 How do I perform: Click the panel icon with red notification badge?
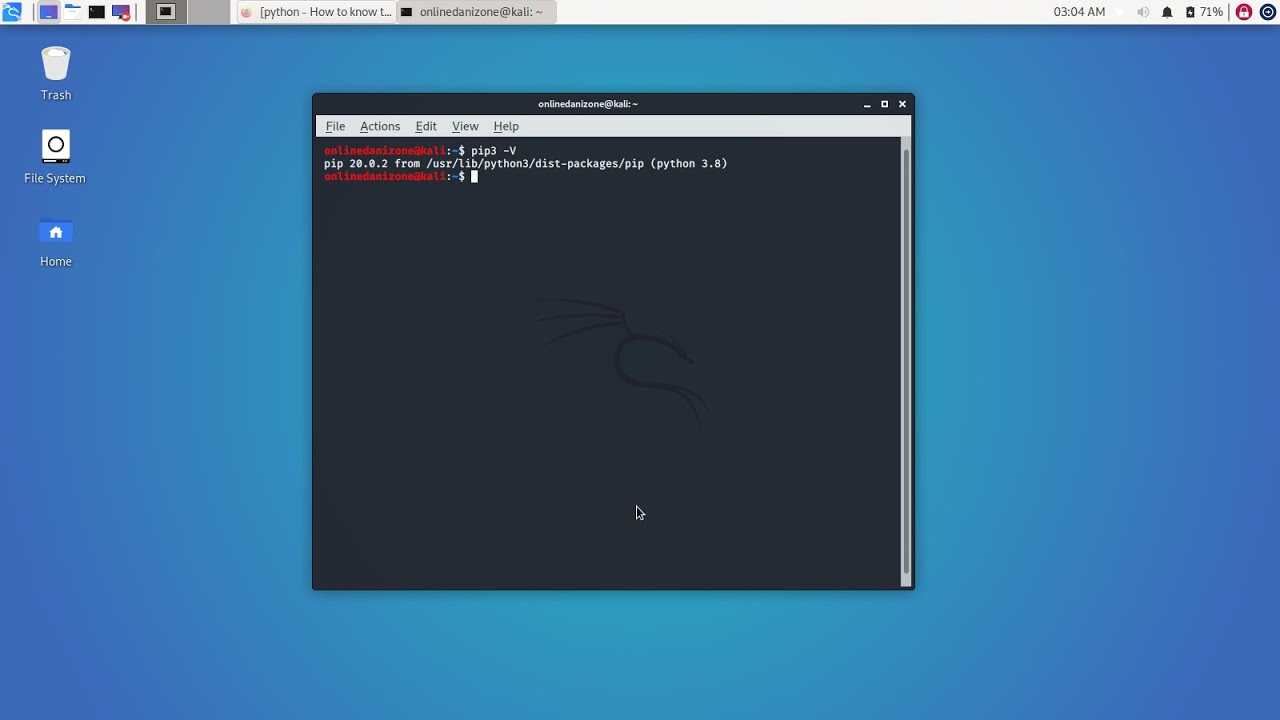pyautogui.click(x=120, y=11)
